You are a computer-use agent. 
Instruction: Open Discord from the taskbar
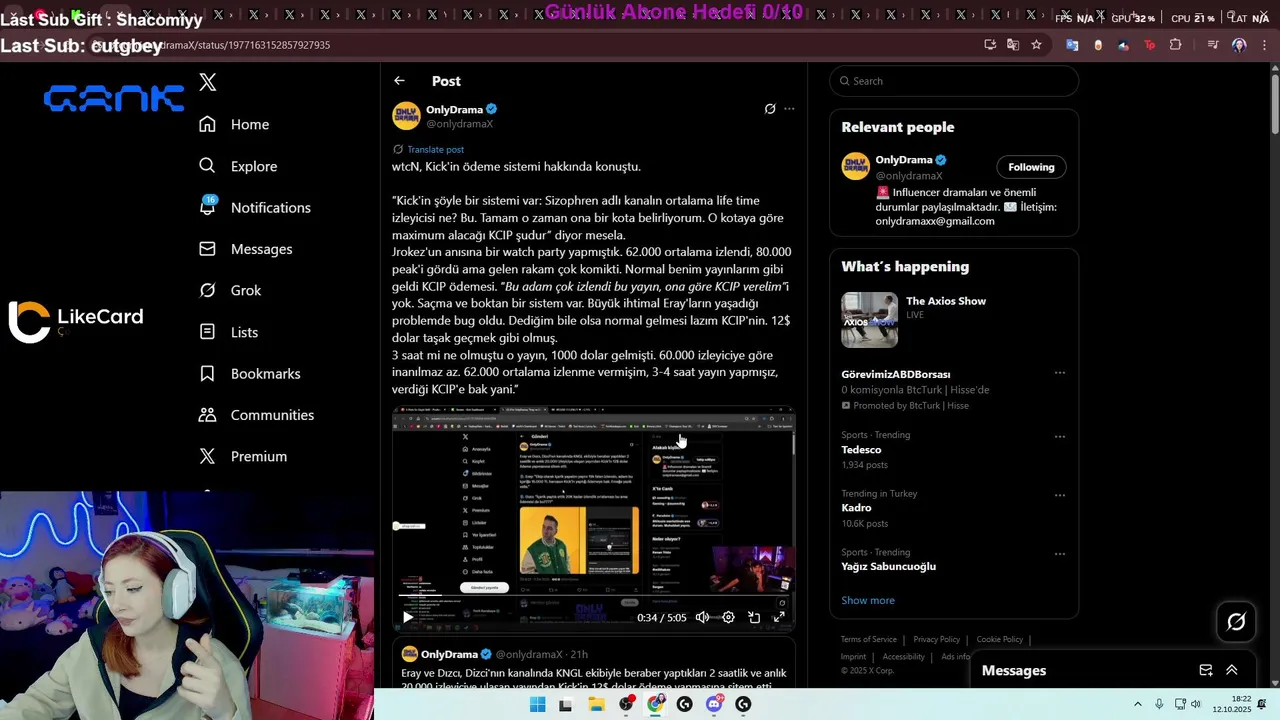point(714,704)
